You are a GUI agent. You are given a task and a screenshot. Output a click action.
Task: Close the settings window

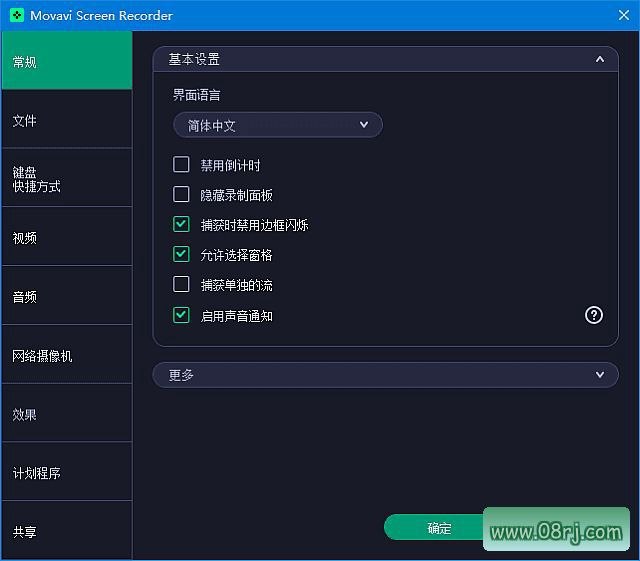(x=623, y=15)
